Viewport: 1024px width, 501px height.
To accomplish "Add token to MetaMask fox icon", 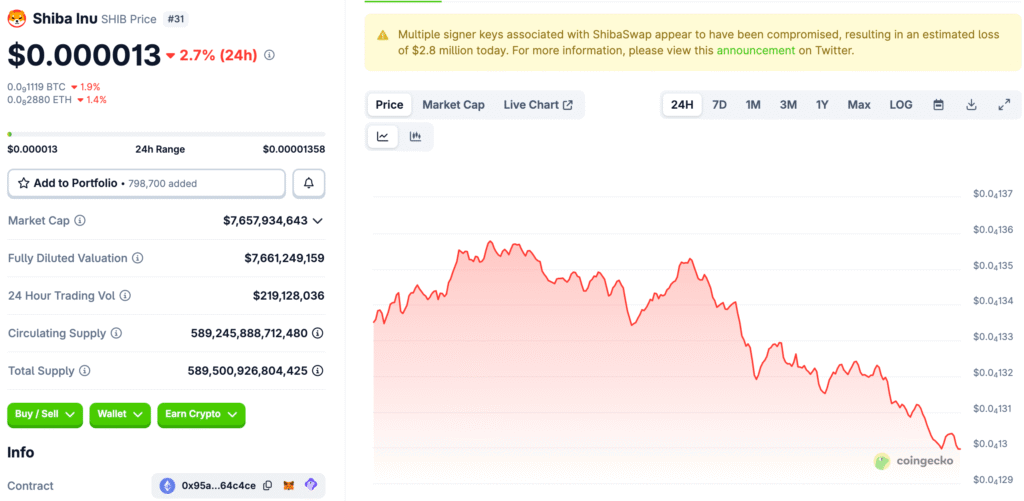I will 289,486.
